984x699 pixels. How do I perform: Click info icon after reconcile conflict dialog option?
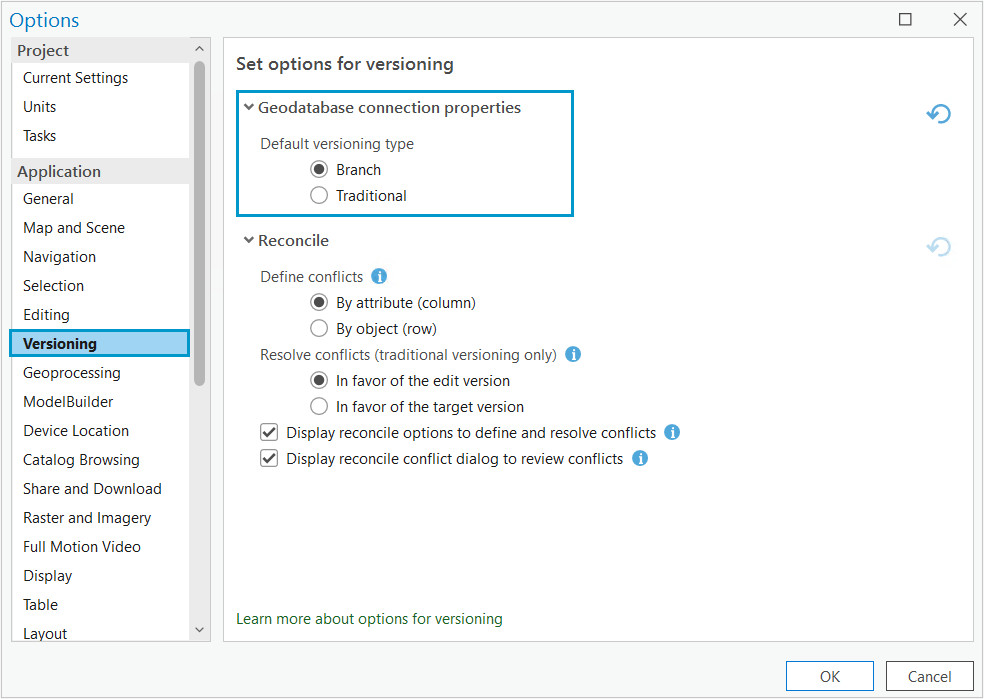(639, 459)
